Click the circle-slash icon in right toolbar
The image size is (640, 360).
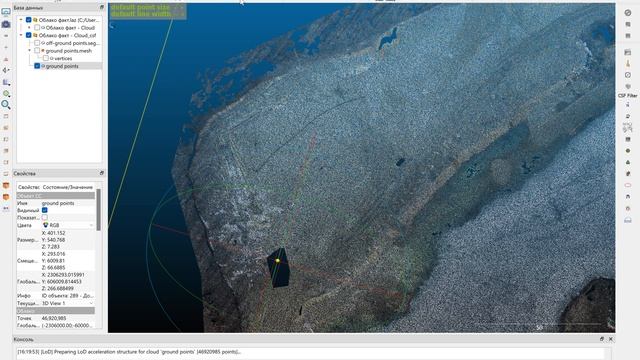628,13
